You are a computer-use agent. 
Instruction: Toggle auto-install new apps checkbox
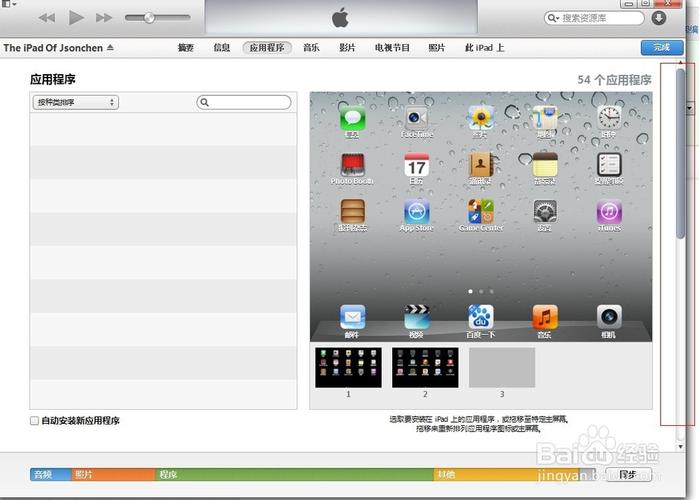34,421
